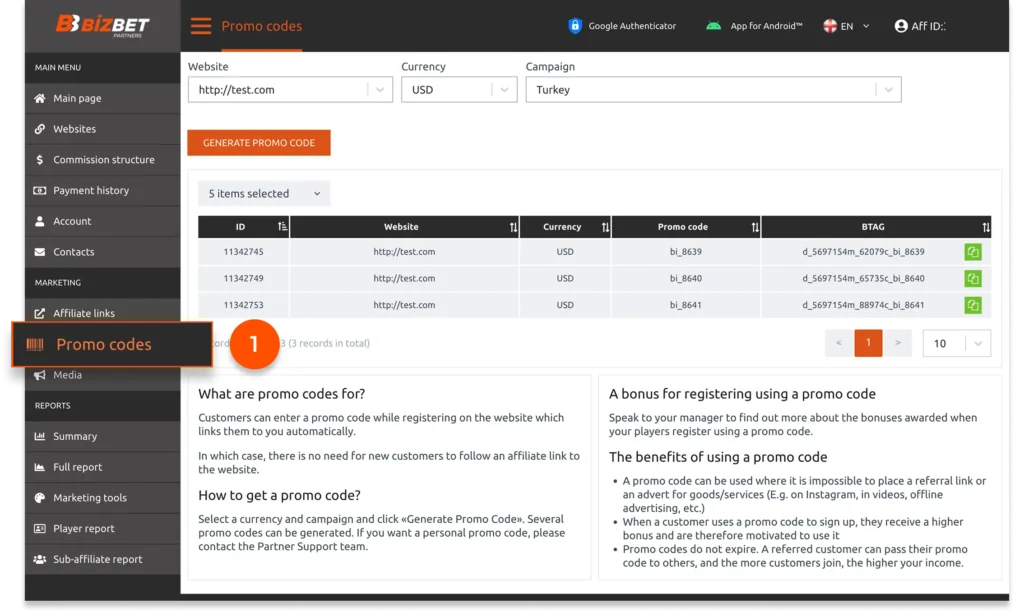This screenshot has width=1024, height=612.
Task: Go to Commission structure
Action: click(103, 159)
